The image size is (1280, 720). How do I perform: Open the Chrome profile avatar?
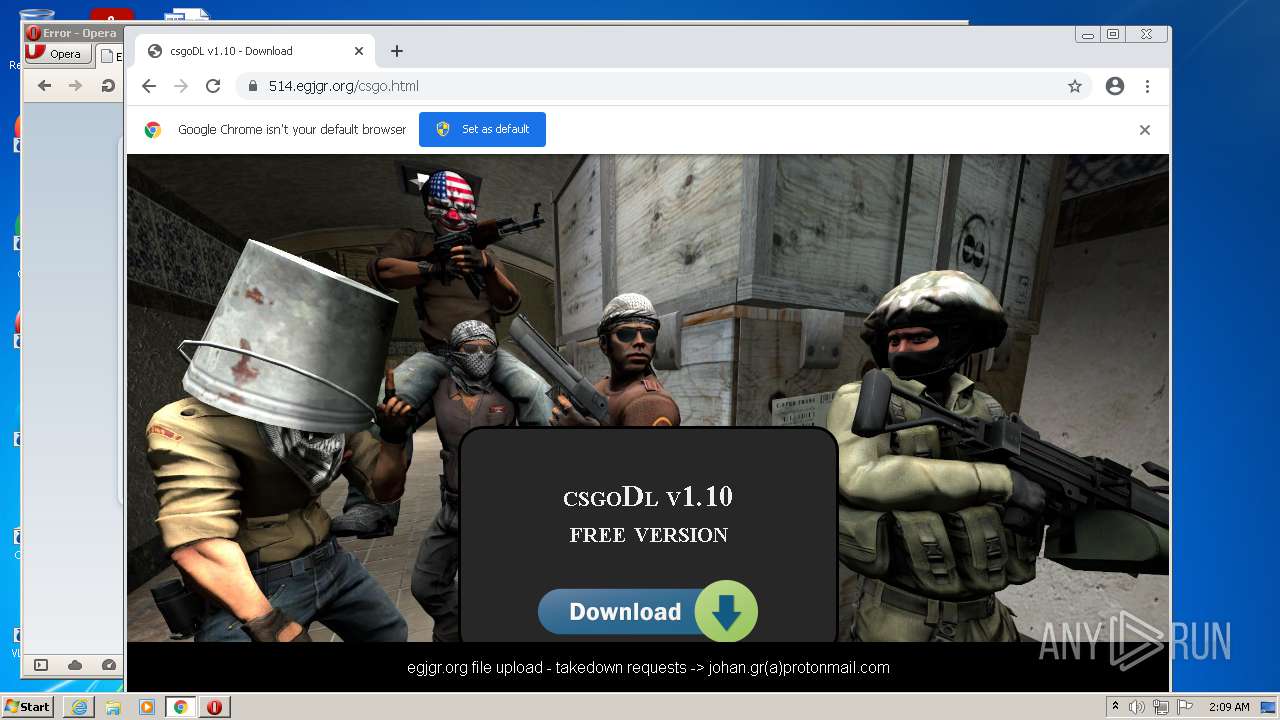tap(1115, 86)
